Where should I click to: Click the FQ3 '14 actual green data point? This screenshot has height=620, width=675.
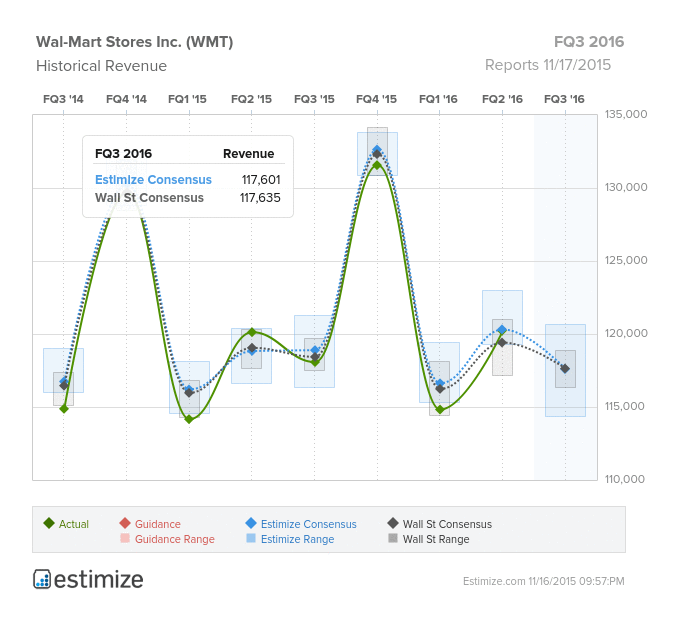(x=64, y=408)
